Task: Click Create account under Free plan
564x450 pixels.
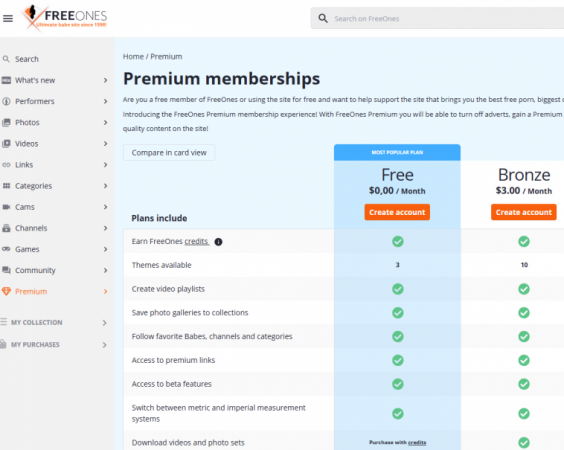Action: coord(397,212)
